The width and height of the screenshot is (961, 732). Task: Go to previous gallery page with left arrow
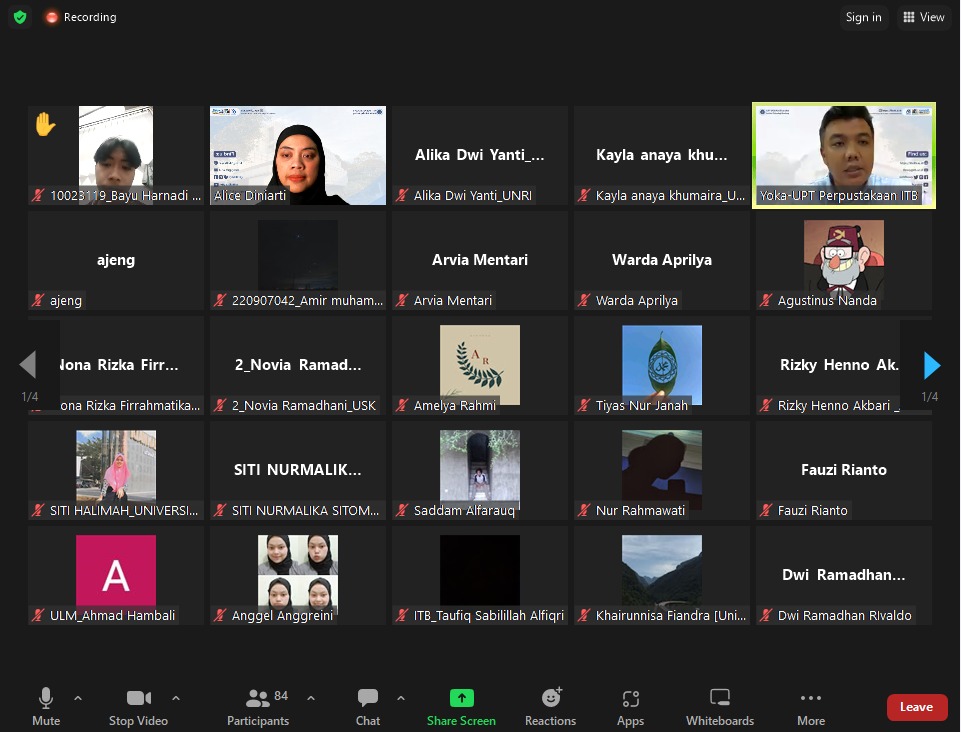click(28, 365)
